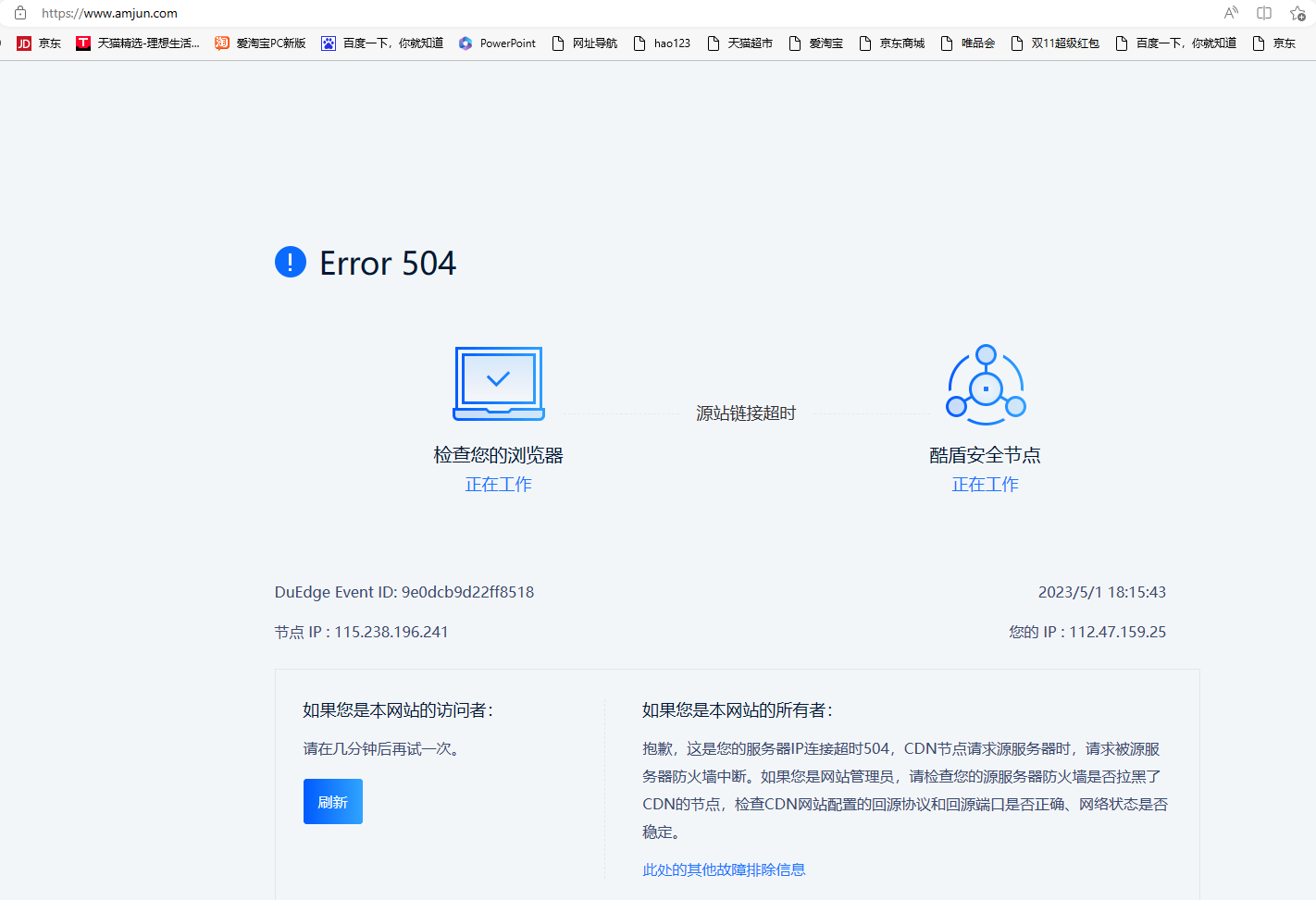Open the hao123 bookmark
Screen dimensions: 1316x900
(x=662, y=43)
